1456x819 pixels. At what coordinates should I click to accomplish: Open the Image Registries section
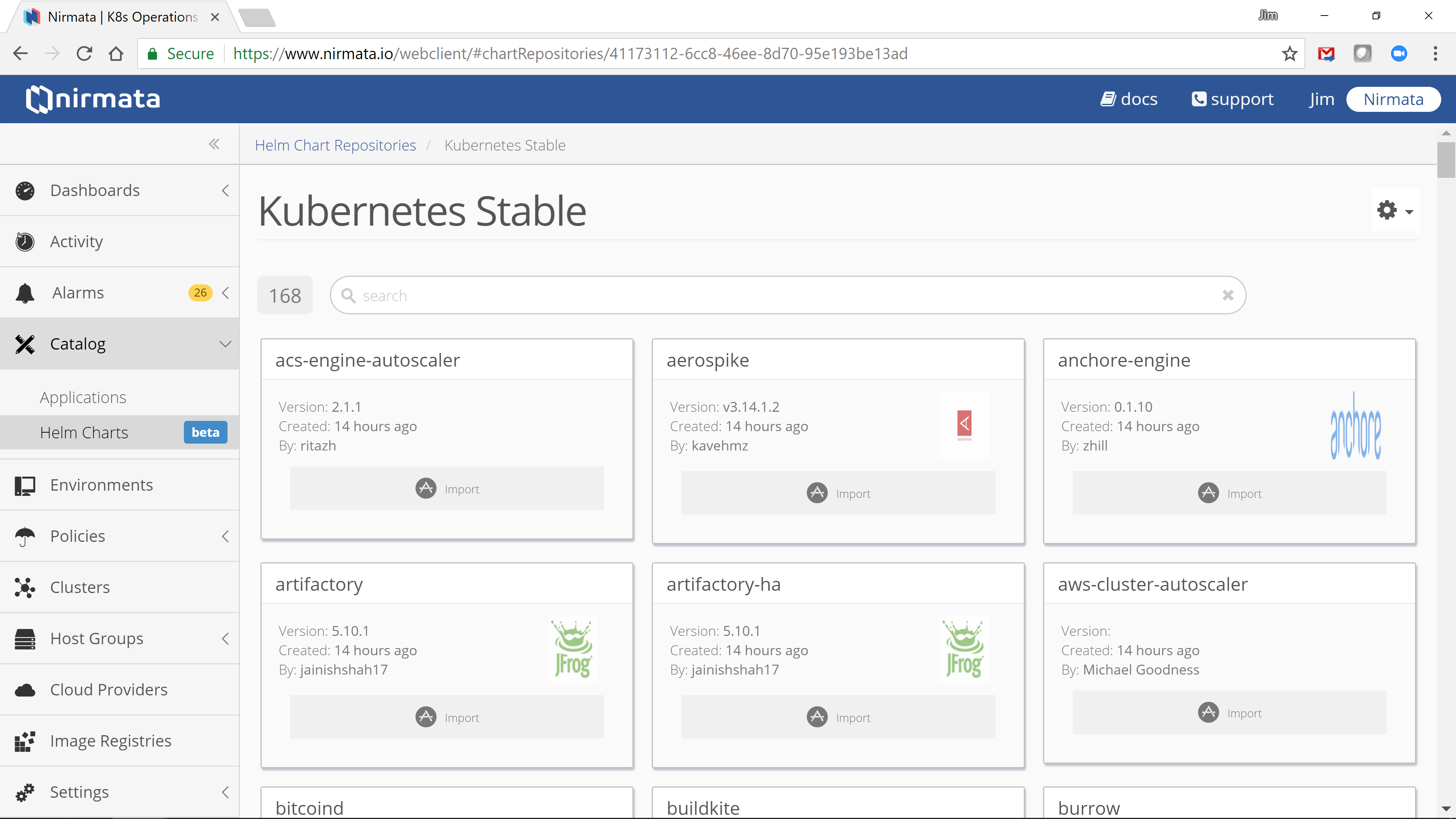[120, 741]
